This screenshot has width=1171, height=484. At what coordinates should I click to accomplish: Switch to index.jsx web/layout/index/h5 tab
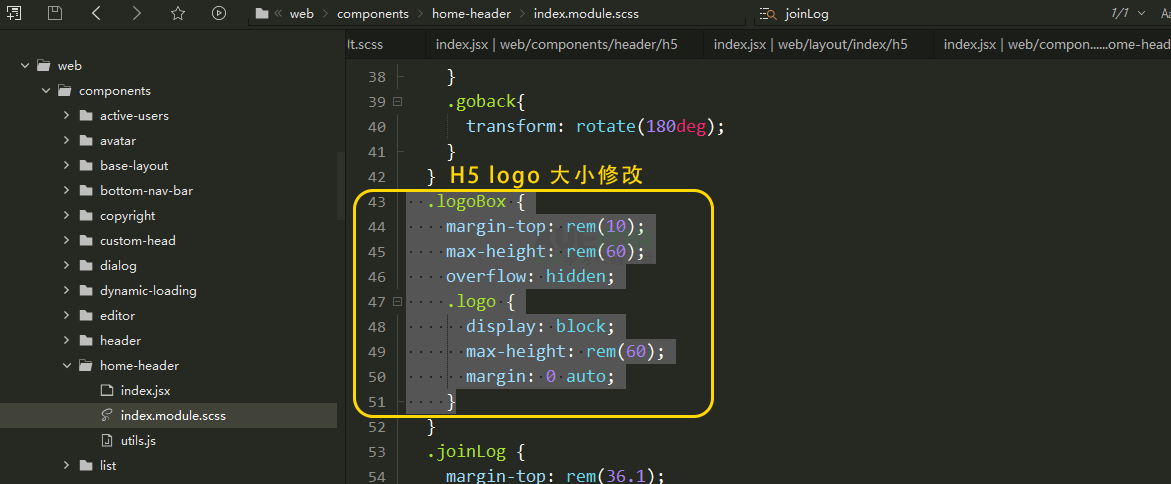810,45
